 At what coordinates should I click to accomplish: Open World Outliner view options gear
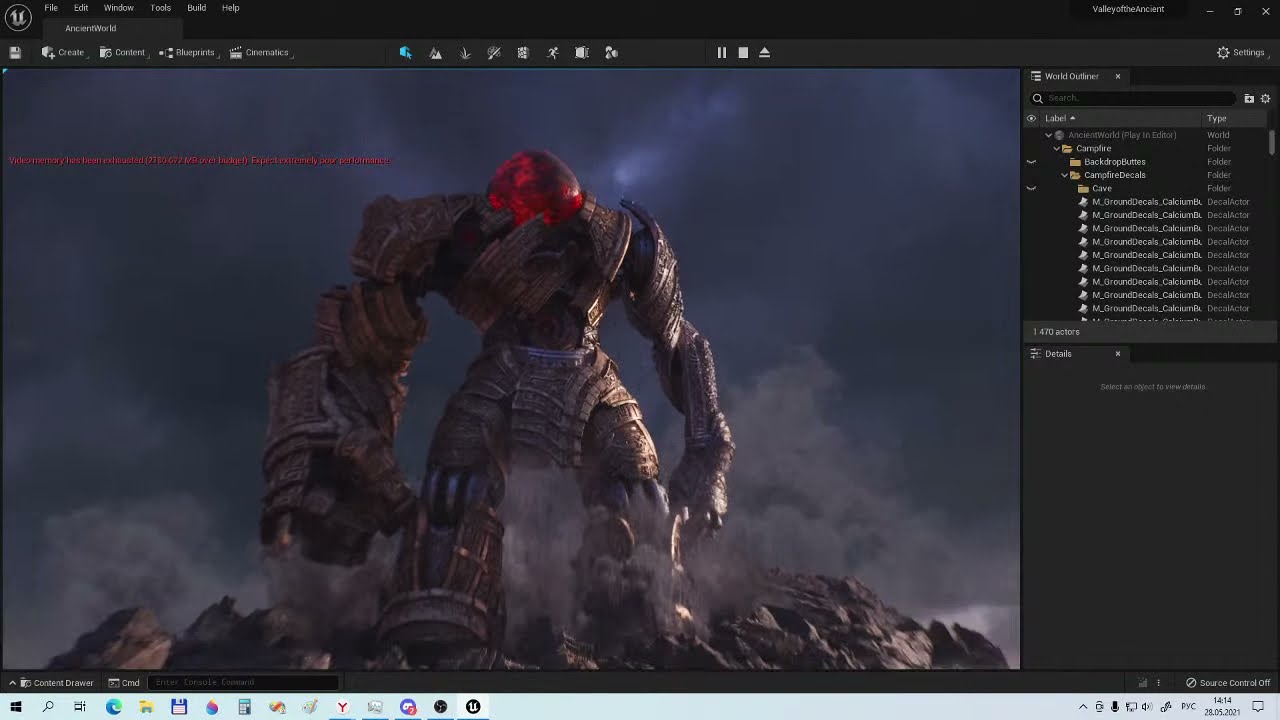point(1265,98)
